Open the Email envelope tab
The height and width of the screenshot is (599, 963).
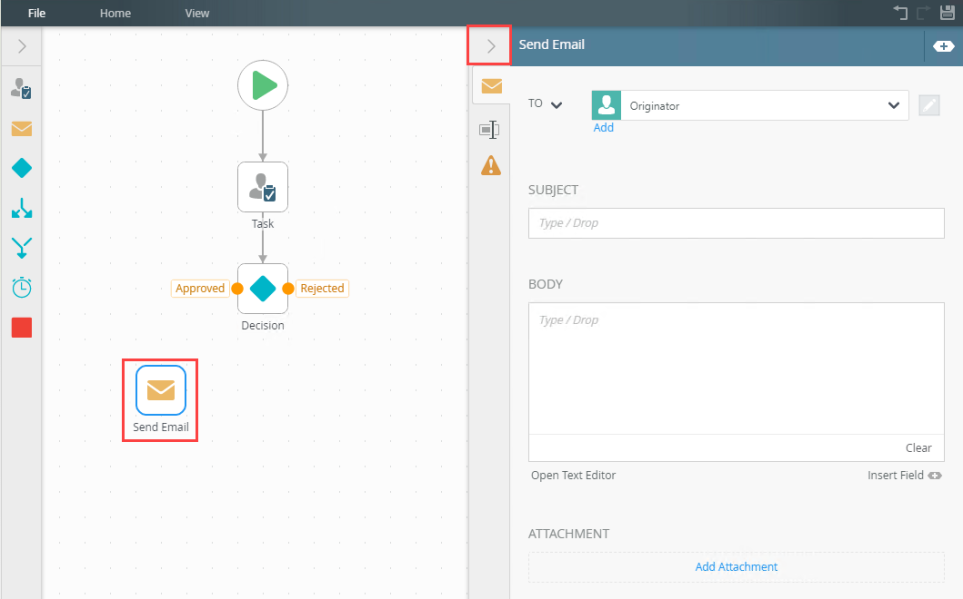491,86
